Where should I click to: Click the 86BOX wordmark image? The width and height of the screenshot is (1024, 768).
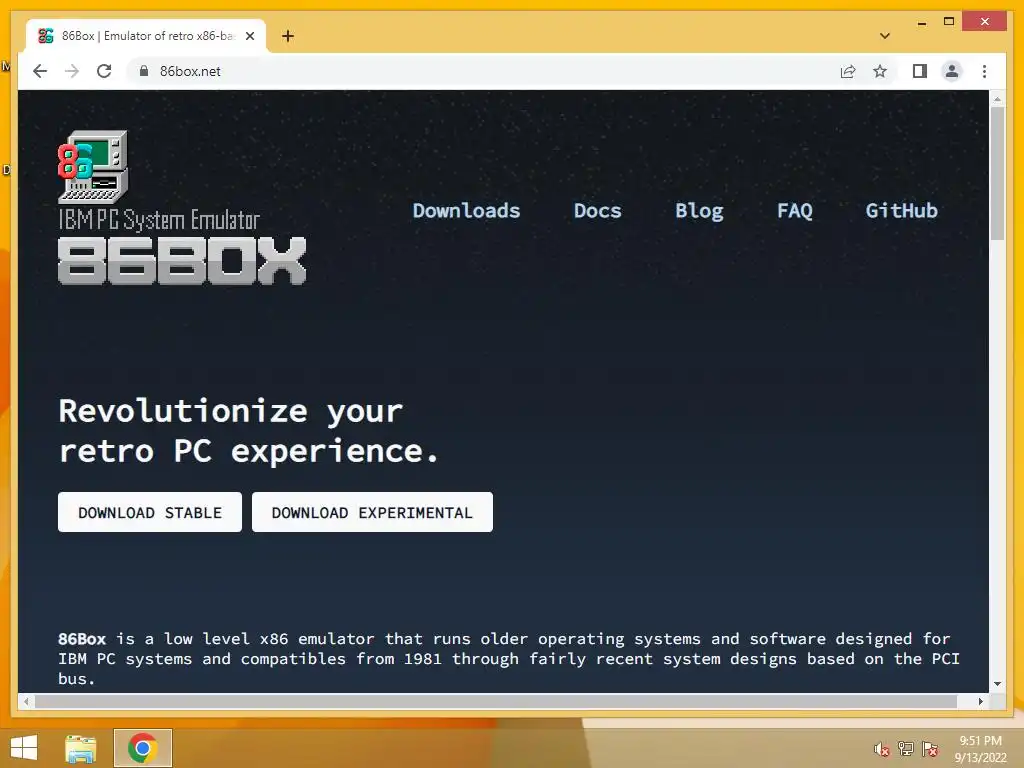pos(182,261)
